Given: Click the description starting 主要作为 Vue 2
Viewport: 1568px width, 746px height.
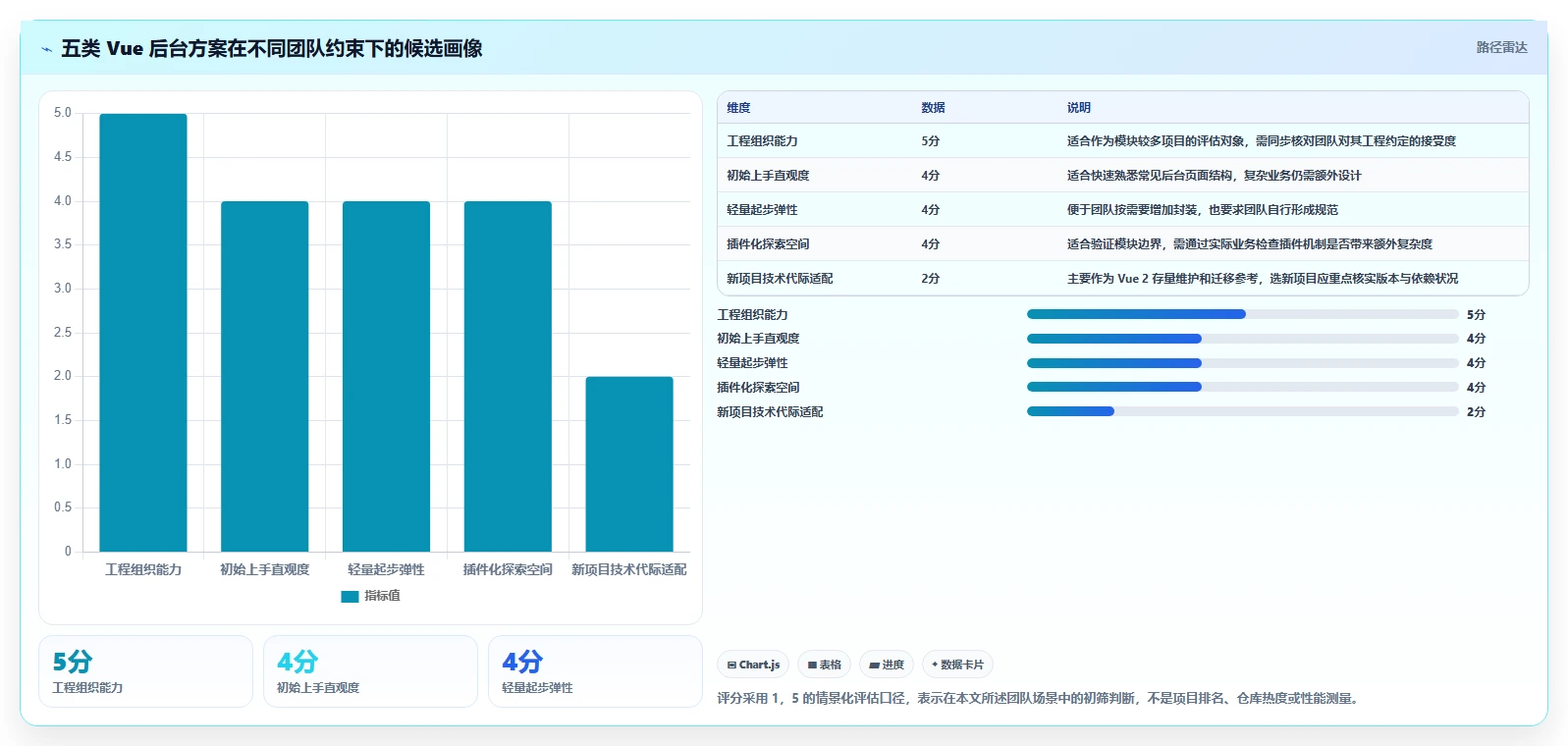Looking at the screenshot, I should 1263,279.
